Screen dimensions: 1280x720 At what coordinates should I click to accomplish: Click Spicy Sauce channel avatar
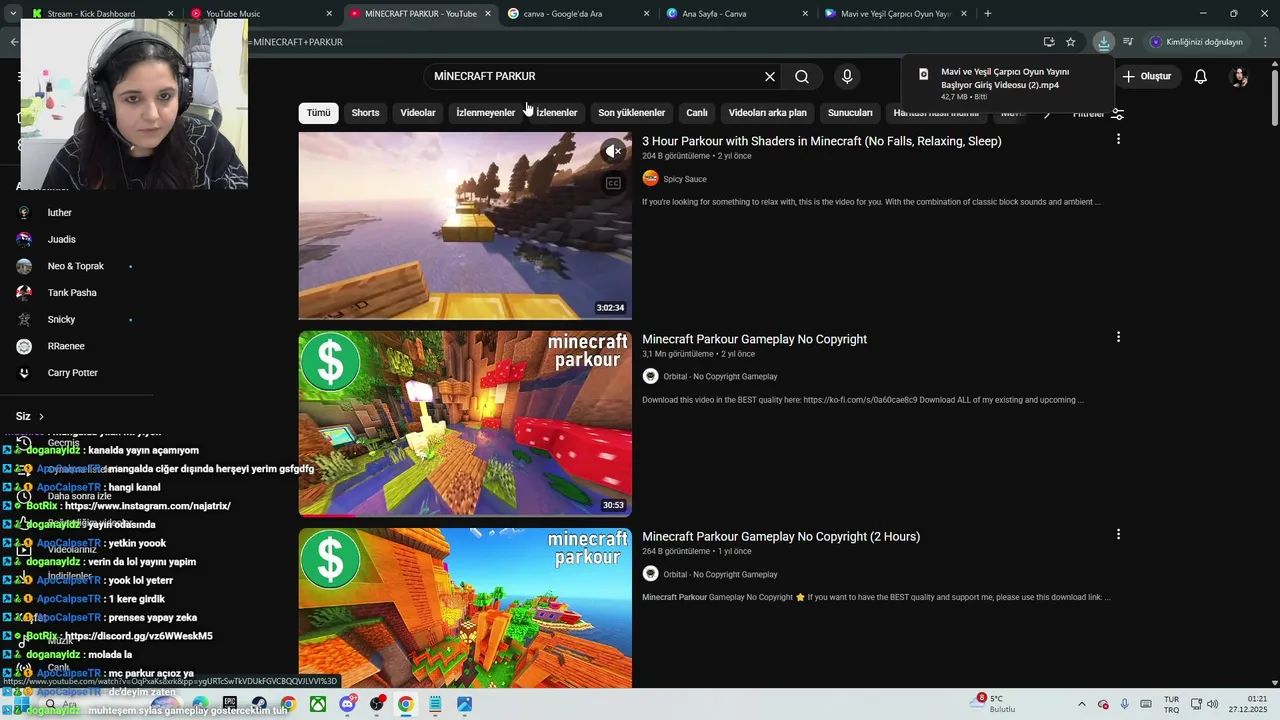(650, 179)
